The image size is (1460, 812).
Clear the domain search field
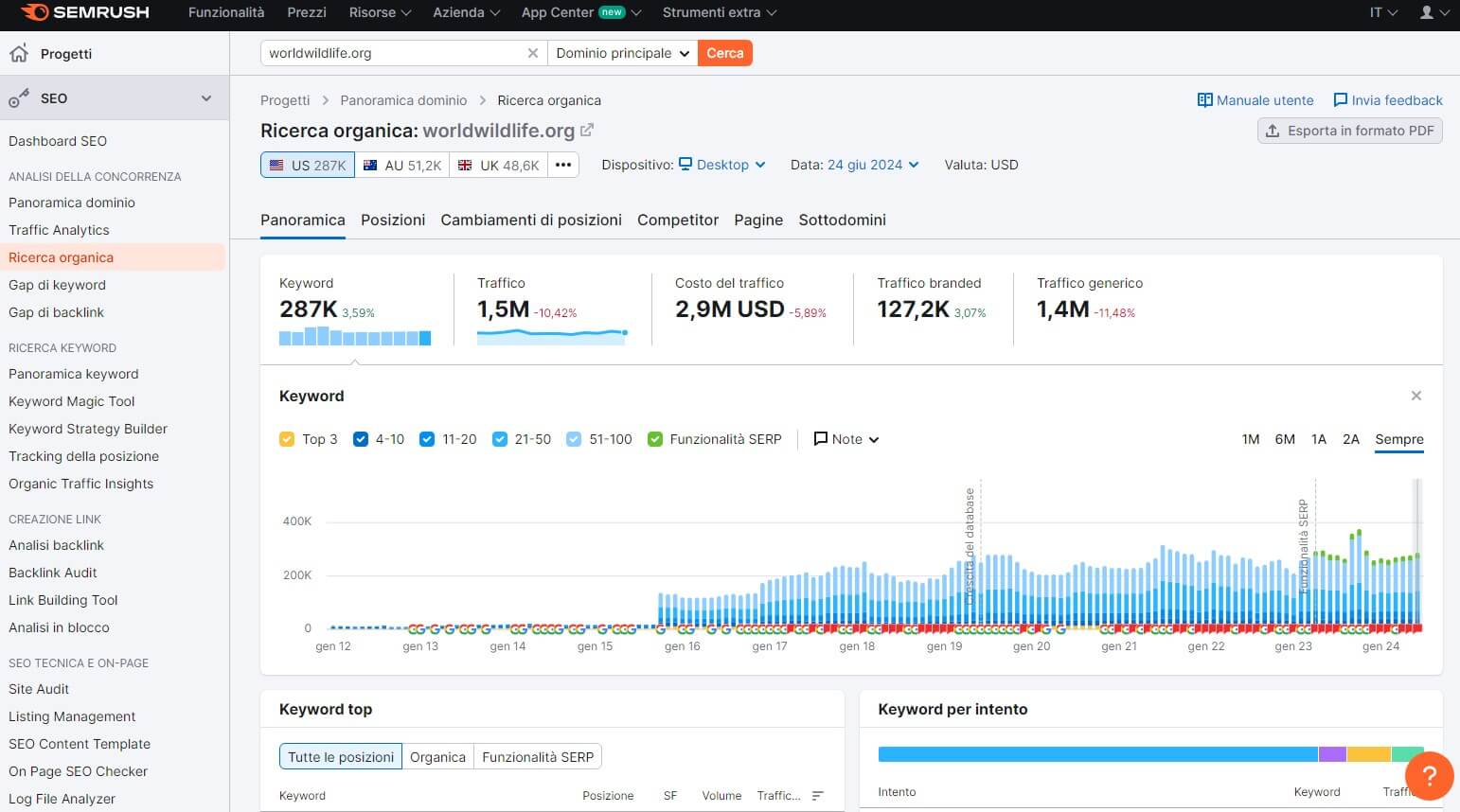coord(533,53)
